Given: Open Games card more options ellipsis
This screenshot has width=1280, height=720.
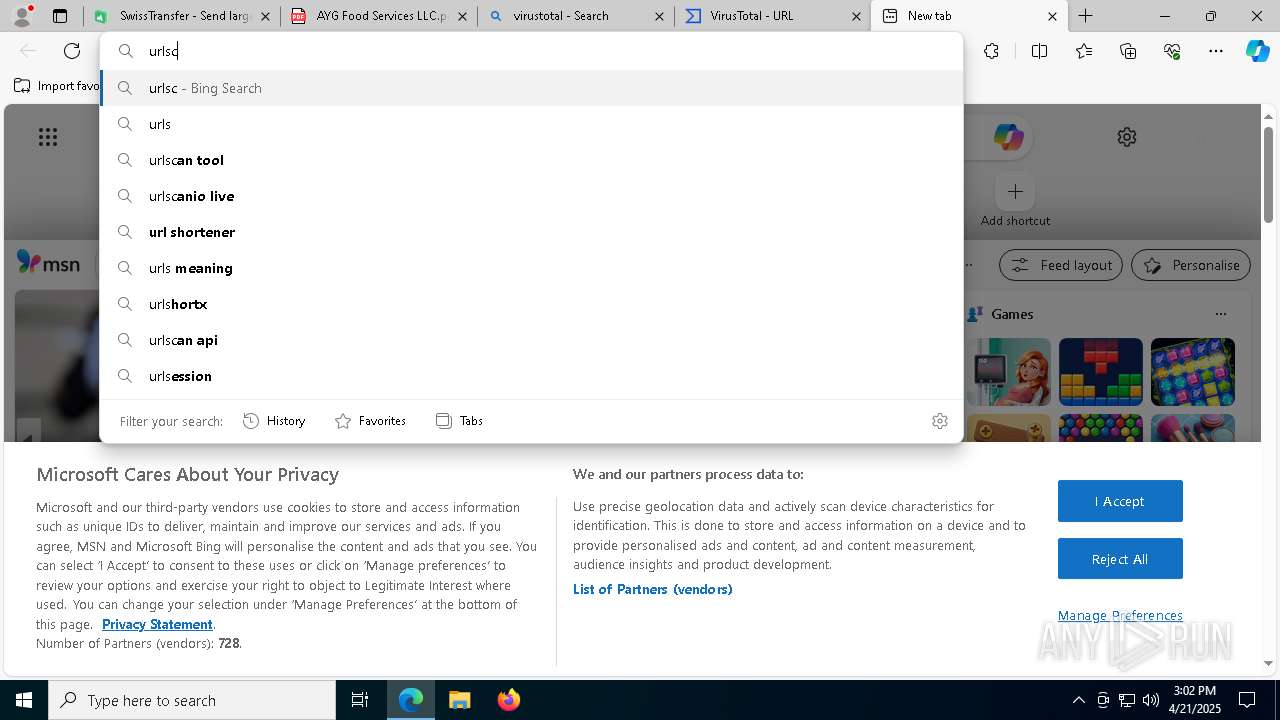Looking at the screenshot, I should [x=1221, y=314].
